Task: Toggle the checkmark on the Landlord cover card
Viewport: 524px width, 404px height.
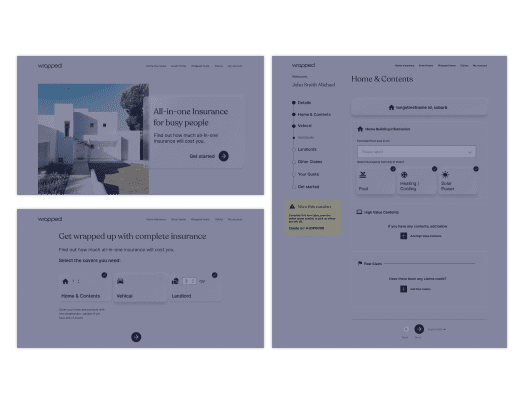Action: (215, 275)
